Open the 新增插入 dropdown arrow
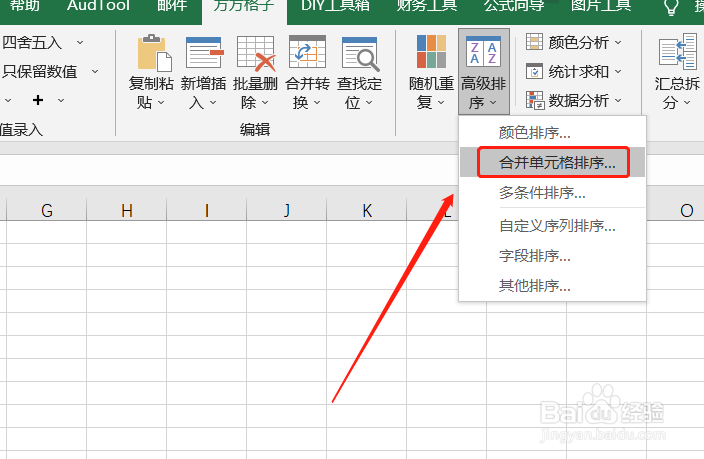Image resolution: width=704 pixels, height=459 pixels. click(213, 103)
